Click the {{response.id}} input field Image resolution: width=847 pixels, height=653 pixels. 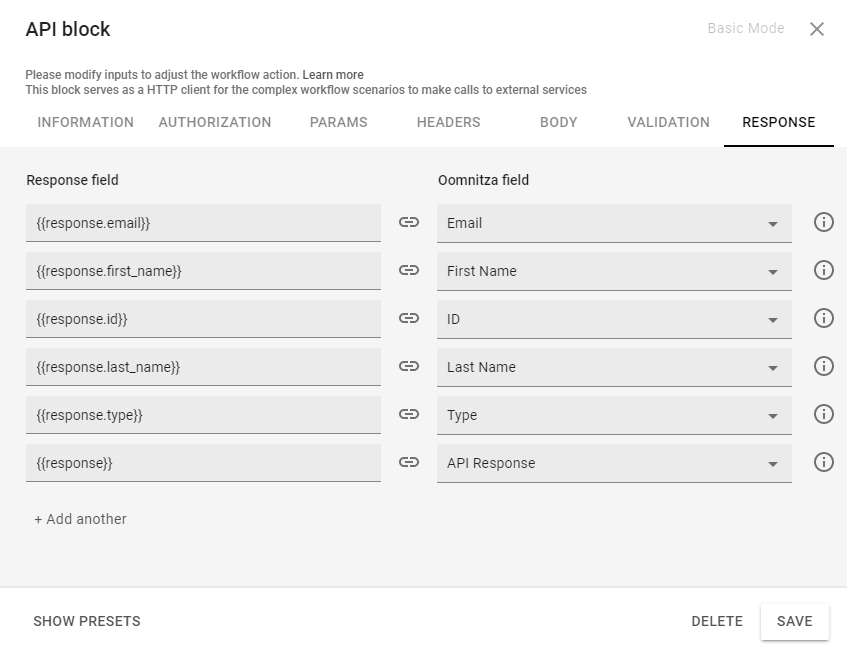pos(203,318)
